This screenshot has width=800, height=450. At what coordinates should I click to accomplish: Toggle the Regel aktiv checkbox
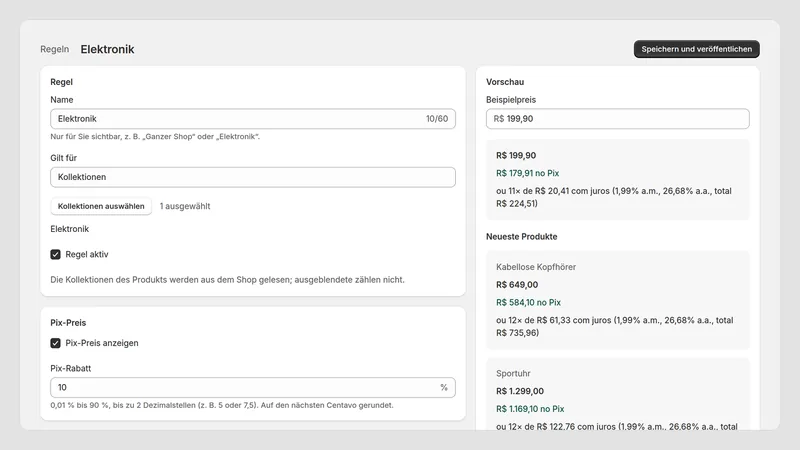(x=56, y=254)
